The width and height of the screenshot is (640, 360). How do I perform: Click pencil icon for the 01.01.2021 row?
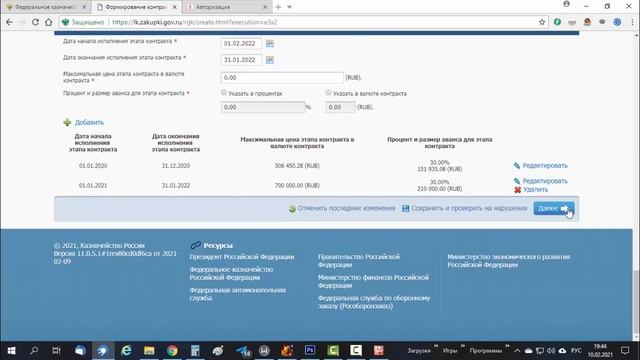click(x=517, y=181)
